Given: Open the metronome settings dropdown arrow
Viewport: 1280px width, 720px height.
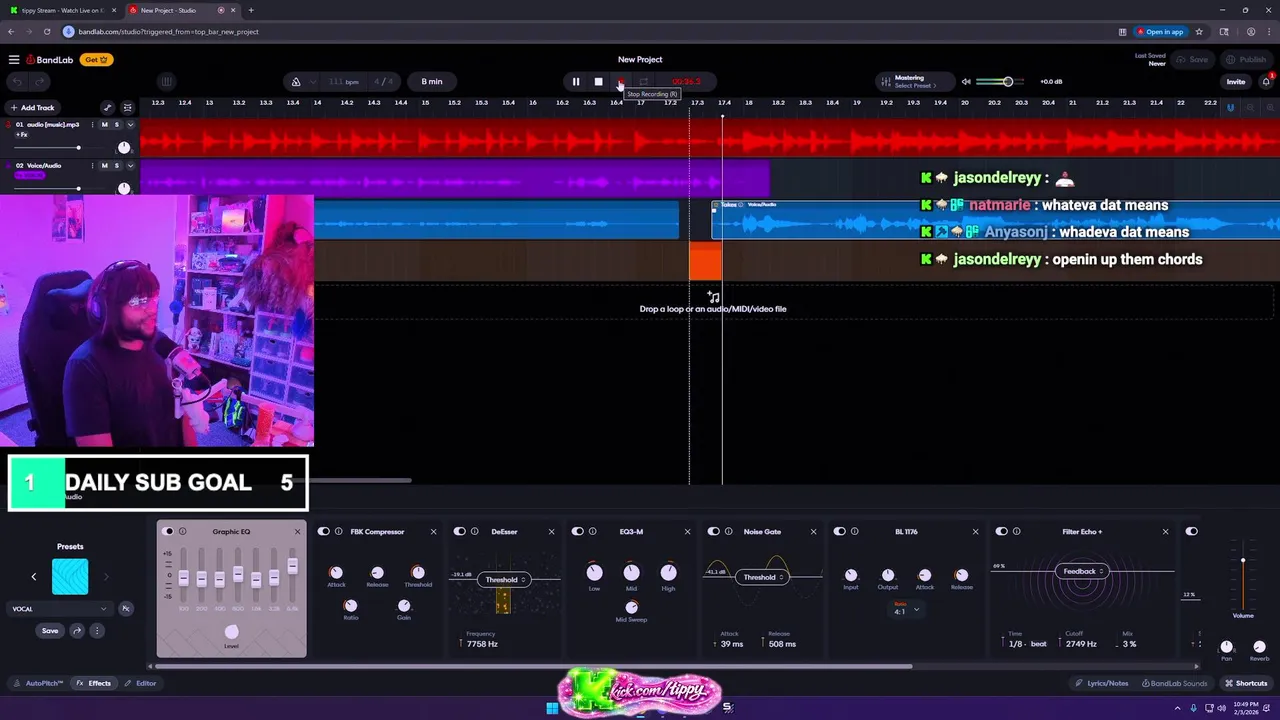Looking at the screenshot, I should pyautogui.click(x=313, y=82).
